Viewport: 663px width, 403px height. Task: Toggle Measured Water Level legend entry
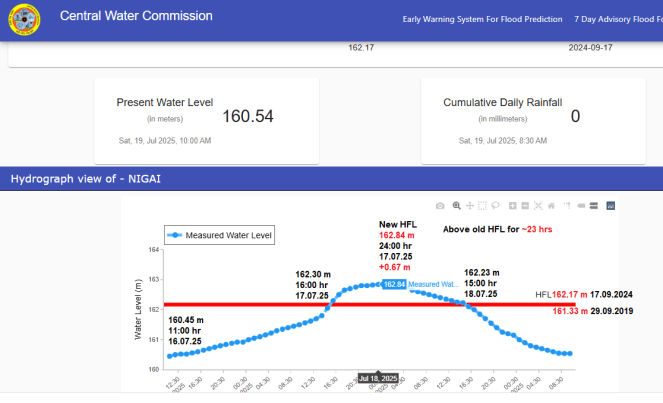click(x=220, y=235)
